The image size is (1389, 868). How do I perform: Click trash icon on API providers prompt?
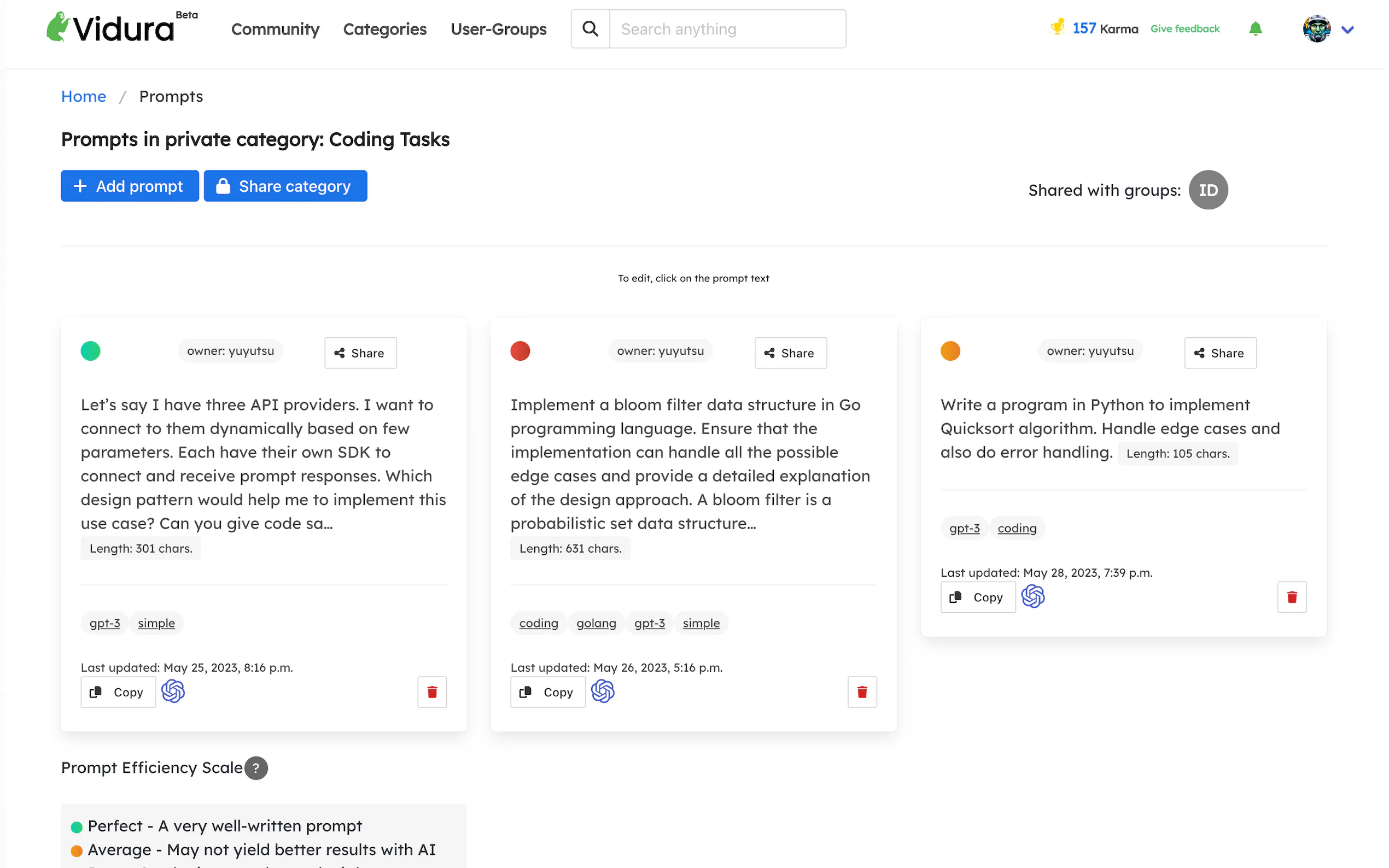coord(432,692)
